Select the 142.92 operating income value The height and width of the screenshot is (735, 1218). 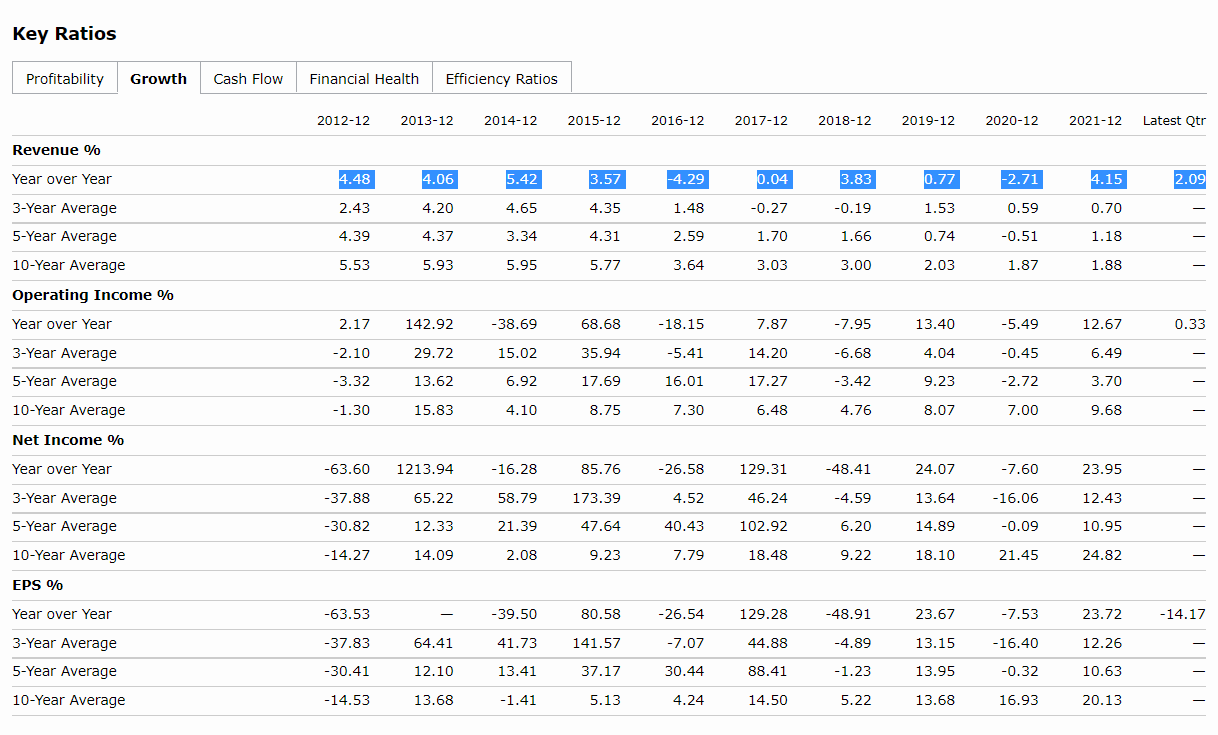[x=429, y=324]
